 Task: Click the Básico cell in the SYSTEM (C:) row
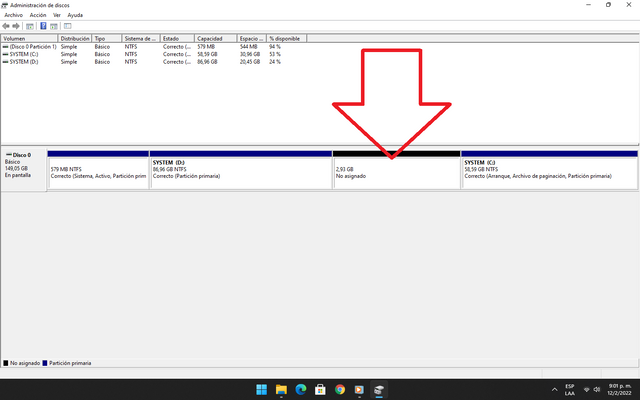click(102, 54)
